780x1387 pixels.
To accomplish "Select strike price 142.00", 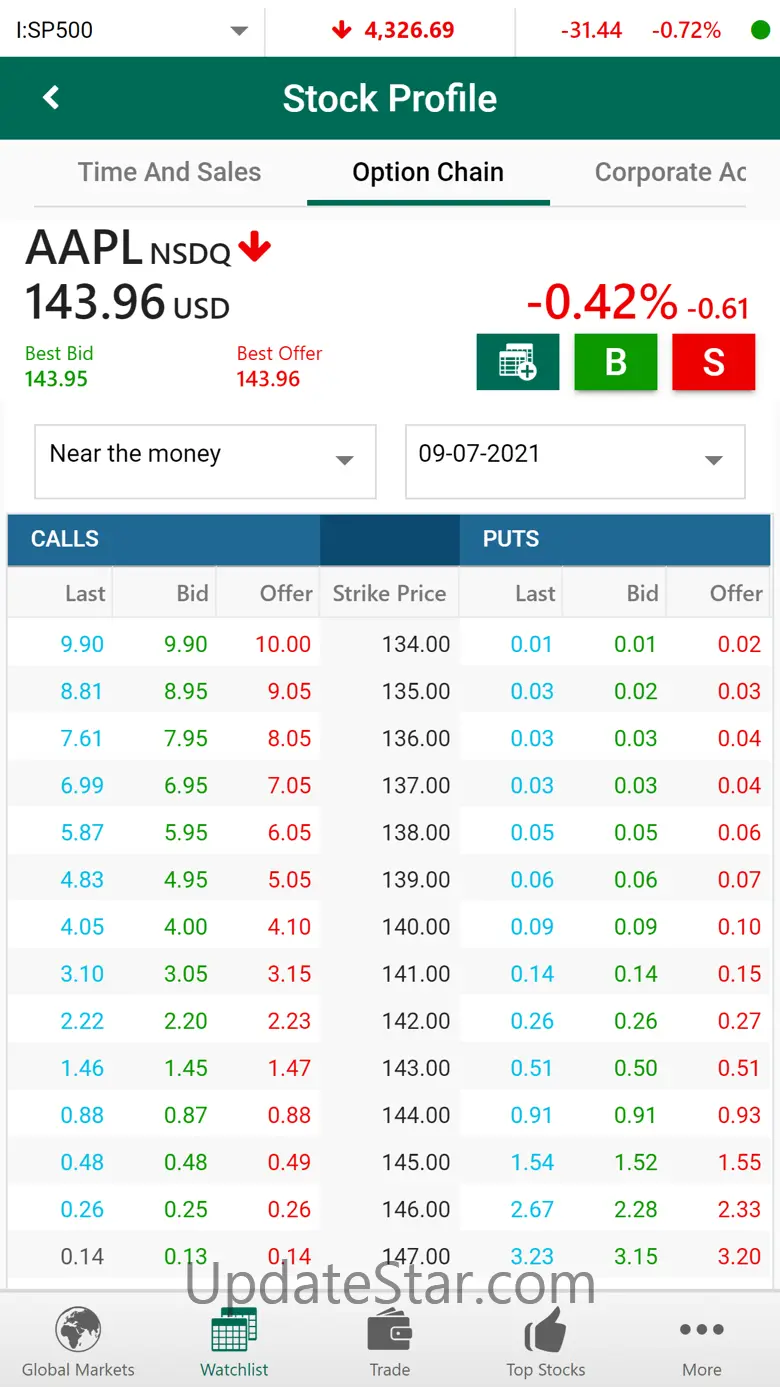I will (416, 1020).
